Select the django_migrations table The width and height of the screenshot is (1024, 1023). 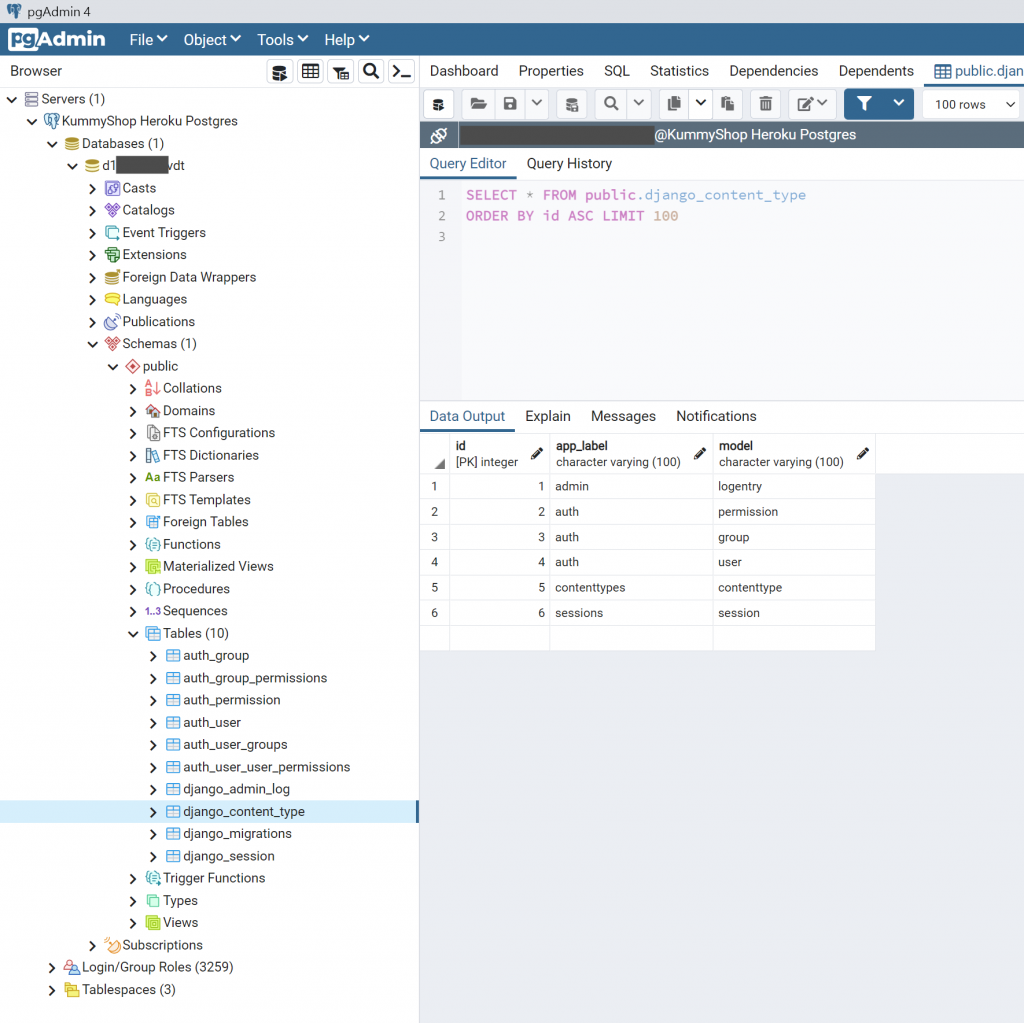[237, 834]
